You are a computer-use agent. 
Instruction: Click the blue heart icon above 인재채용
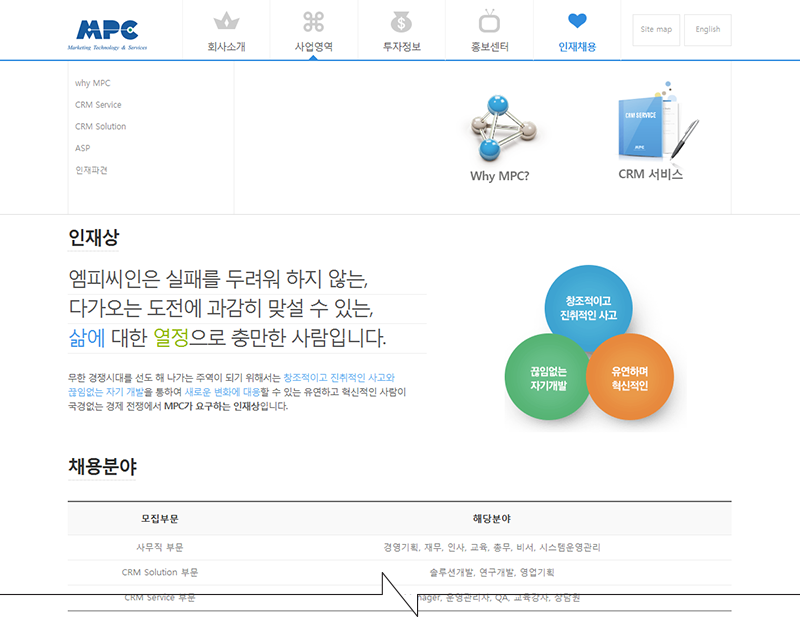(x=577, y=20)
